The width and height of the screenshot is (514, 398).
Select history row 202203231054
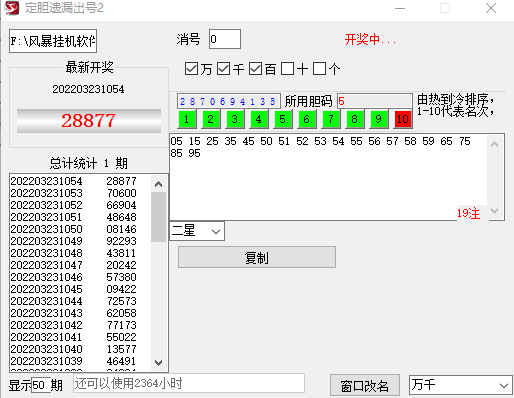[80, 181]
